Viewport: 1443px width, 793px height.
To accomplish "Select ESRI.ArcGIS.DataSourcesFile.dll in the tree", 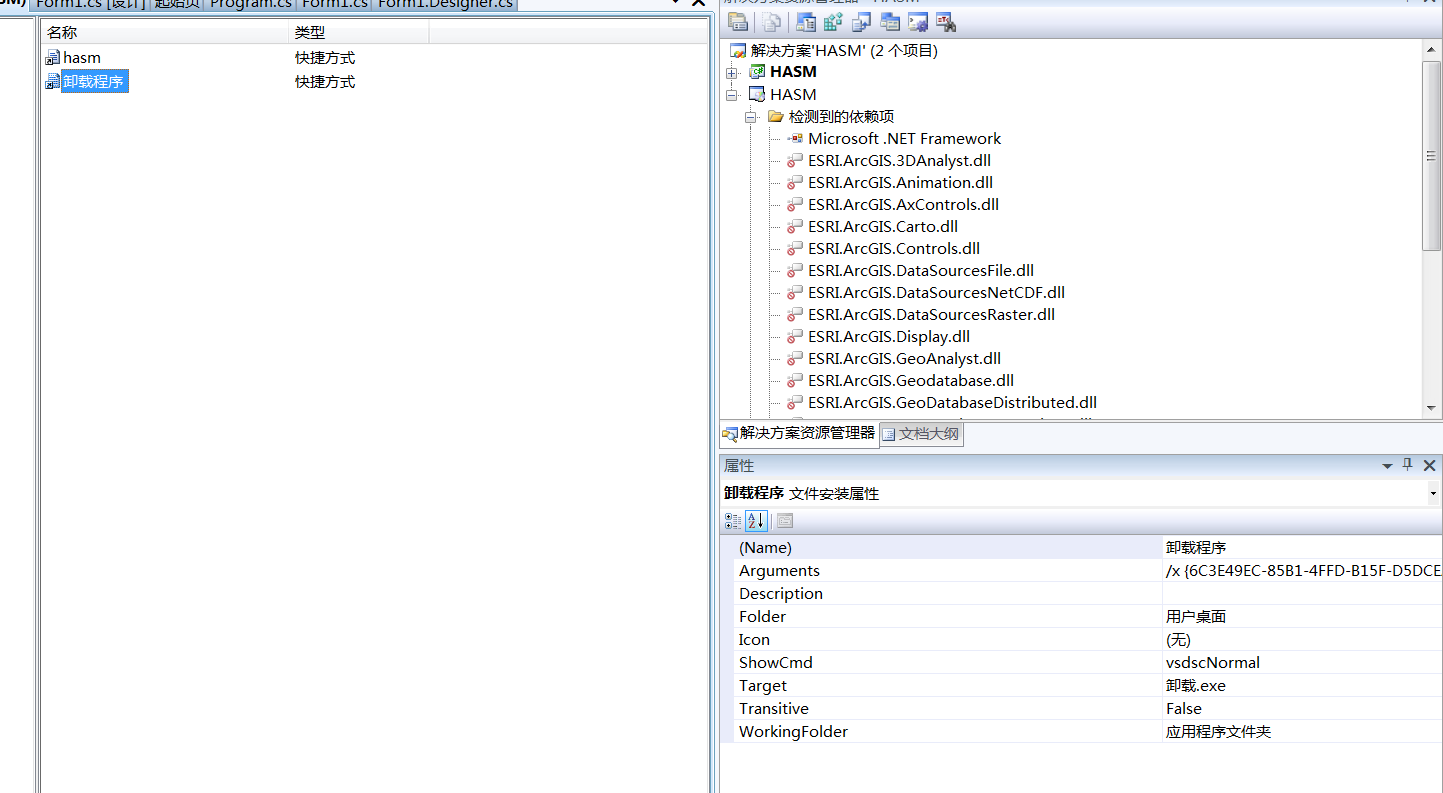I will [921, 271].
